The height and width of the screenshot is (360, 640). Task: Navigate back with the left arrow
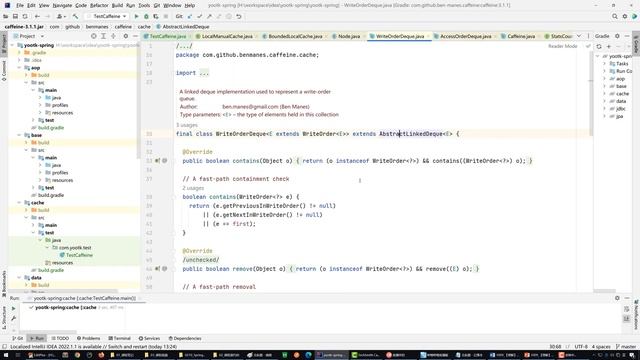(37, 16)
